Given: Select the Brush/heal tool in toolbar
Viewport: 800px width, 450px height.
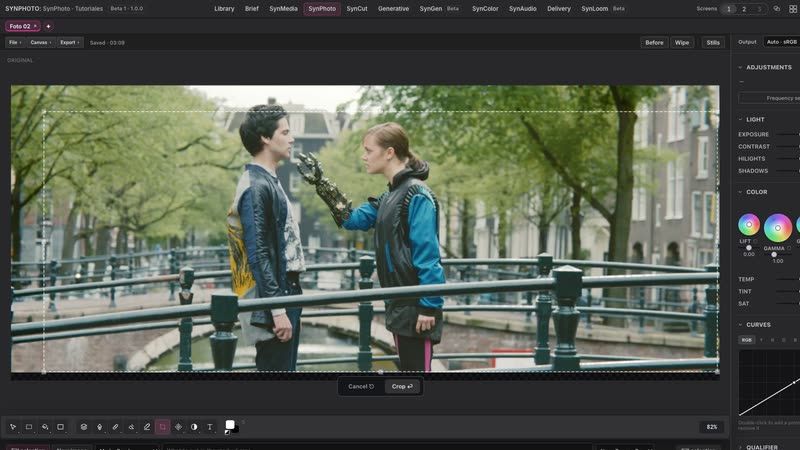Looking at the screenshot, I should point(116,427).
